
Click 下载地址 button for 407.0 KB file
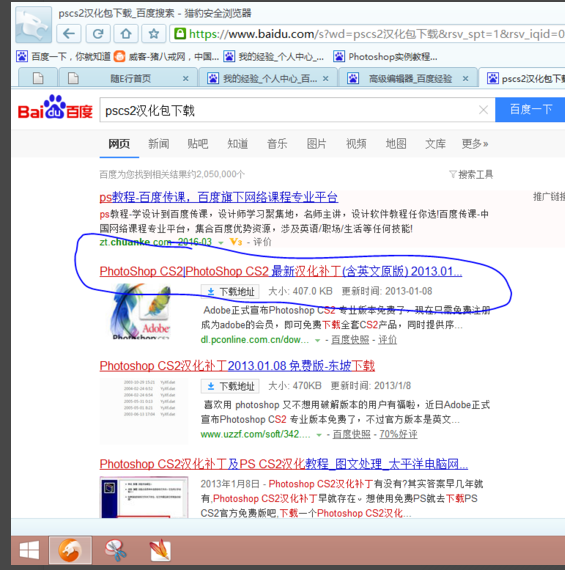tap(230, 292)
